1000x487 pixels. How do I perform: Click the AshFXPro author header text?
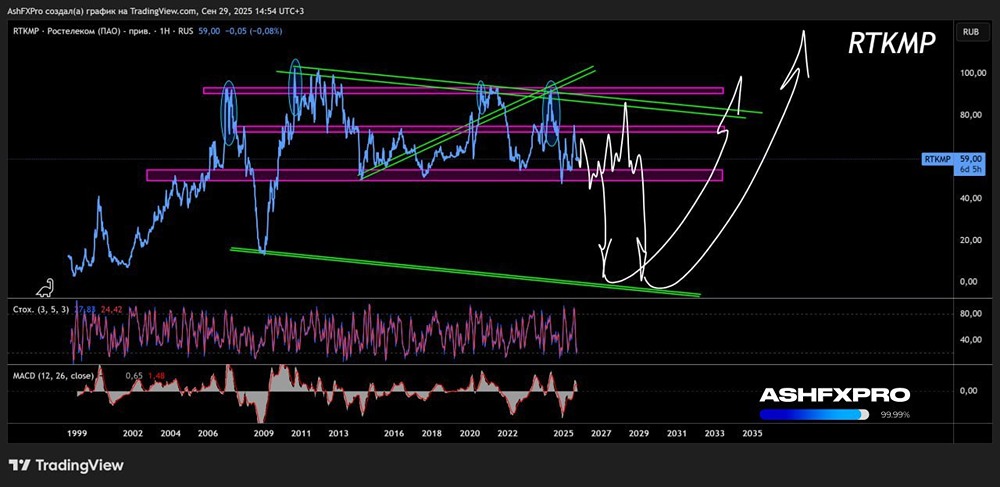click(25, 11)
